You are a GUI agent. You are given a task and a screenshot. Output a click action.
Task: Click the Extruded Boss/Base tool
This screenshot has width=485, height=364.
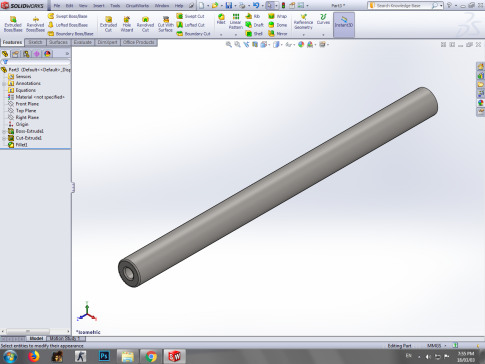(x=13, y=25)
